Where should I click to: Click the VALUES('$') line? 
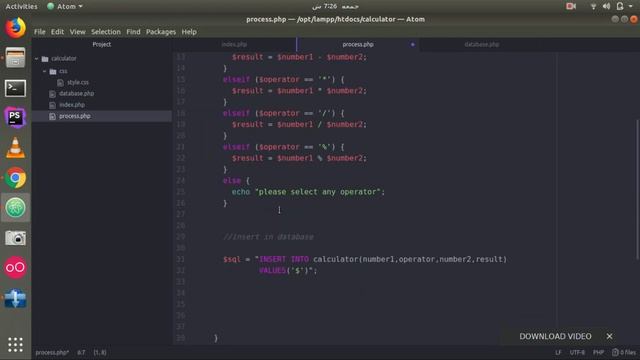coord(288,270)
